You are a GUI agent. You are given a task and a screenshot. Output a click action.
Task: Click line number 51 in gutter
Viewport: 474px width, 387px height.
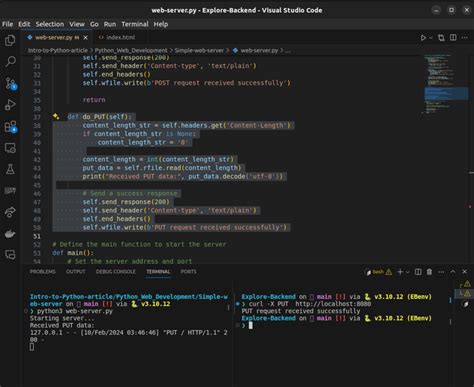[x=37, y=236]
